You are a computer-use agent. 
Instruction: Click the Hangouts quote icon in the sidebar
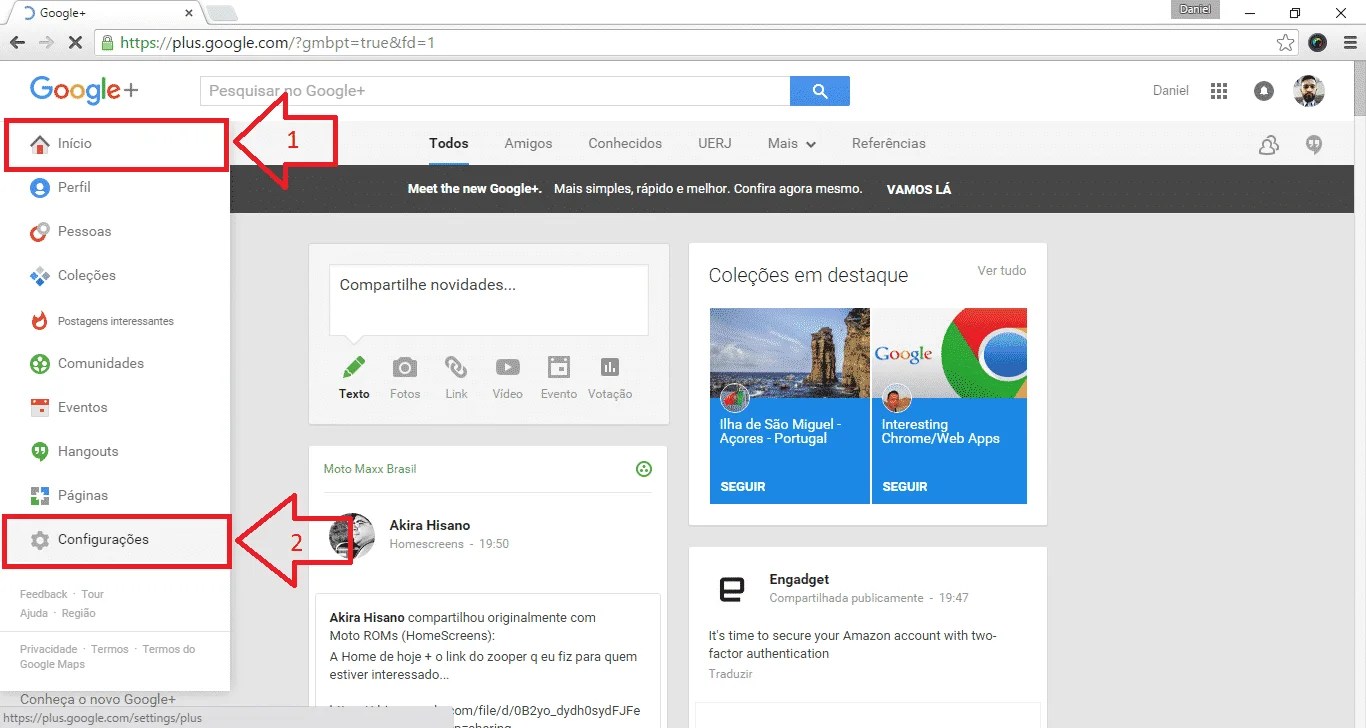pyautogui.click(x=40, y=451)
